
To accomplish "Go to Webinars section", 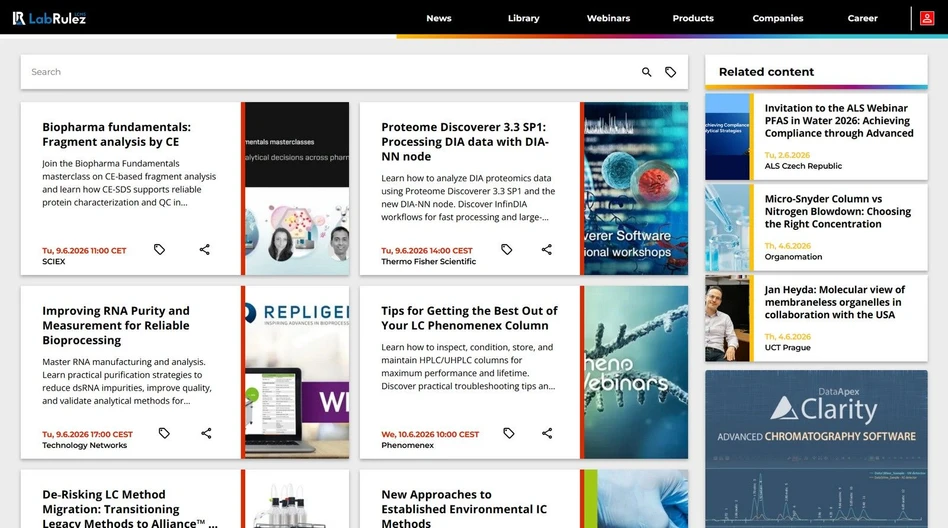I will tap(608, 18).
